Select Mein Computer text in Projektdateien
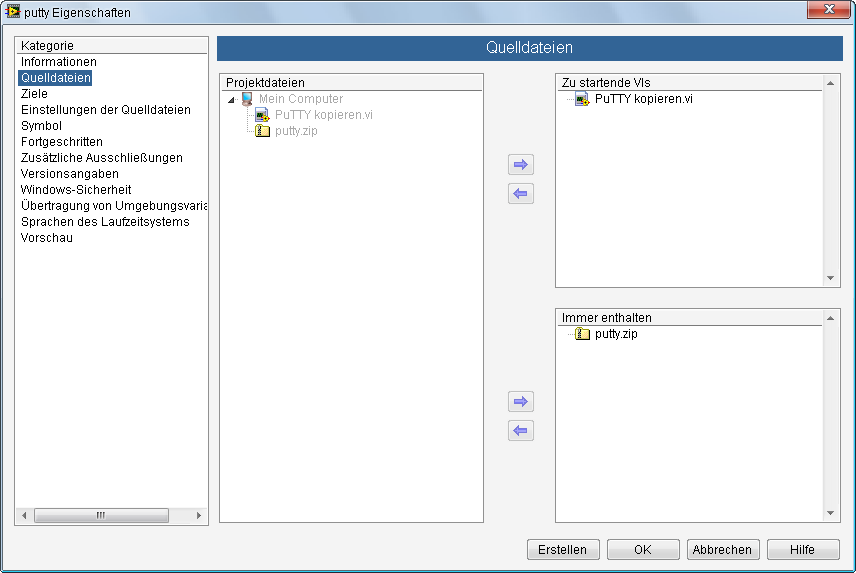The width and height of the screenshot is (856, 573). 301,99
